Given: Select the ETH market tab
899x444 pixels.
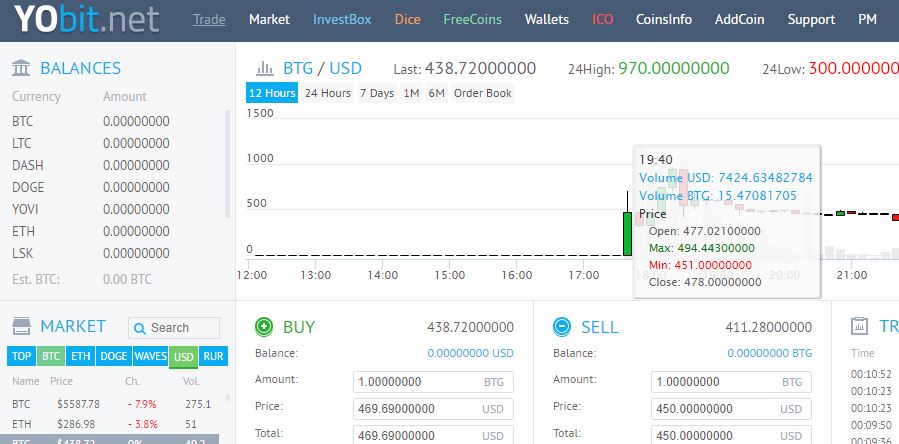Looking at the screenshot, I should pos(81,356).
